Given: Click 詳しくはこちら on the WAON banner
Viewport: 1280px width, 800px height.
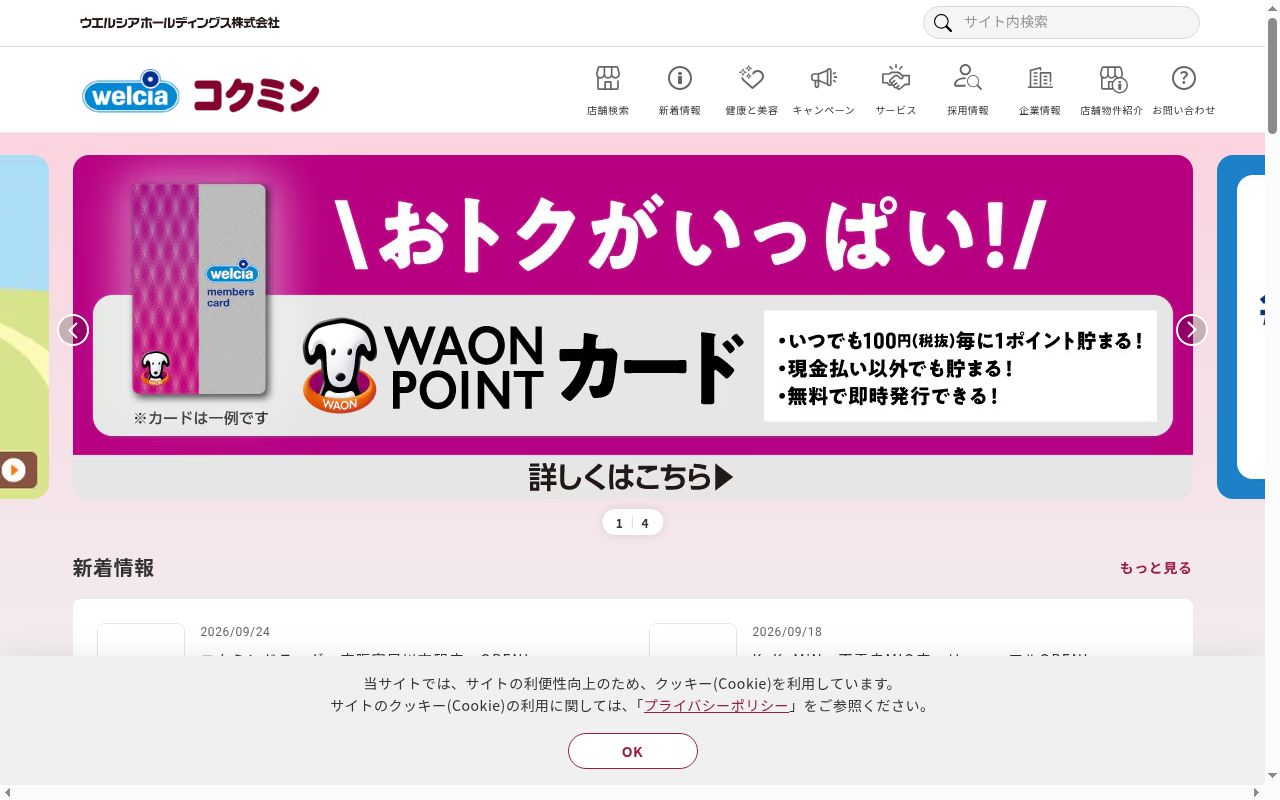Looking at the screenshot, I should tap(632, 477).
